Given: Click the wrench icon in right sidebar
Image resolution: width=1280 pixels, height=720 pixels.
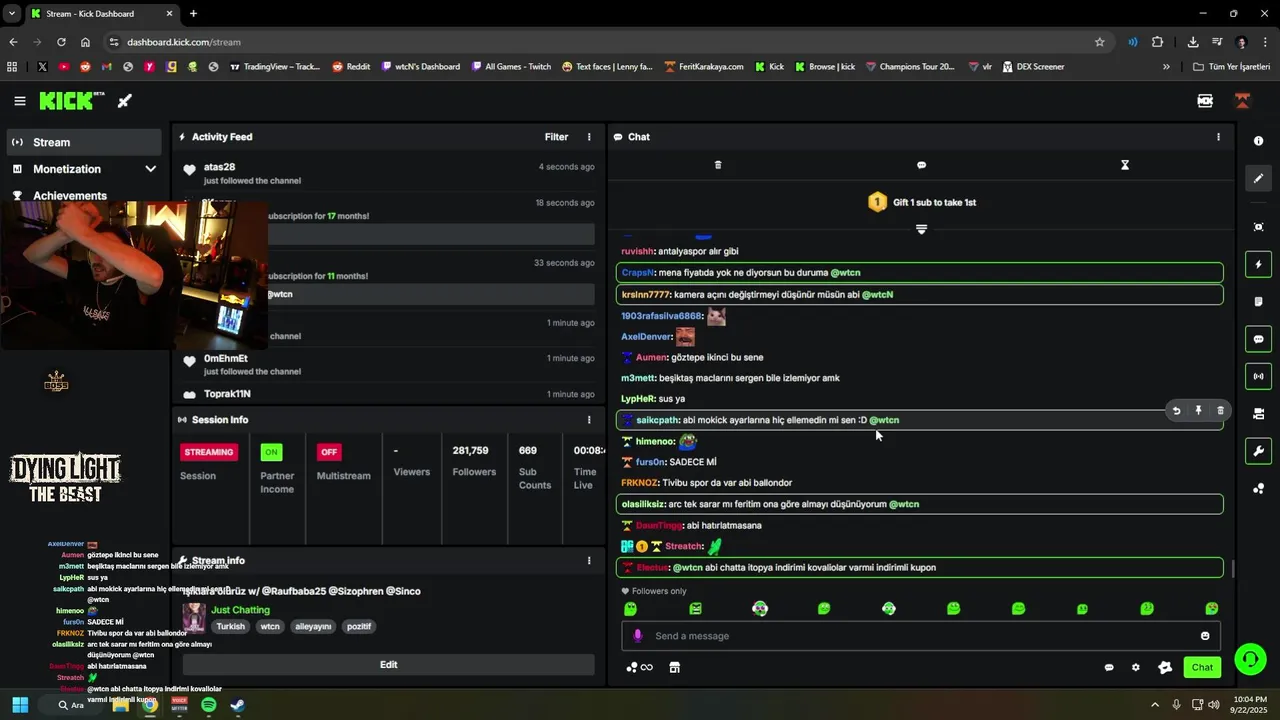Looking at the screenshot, I should (1258, 452).
